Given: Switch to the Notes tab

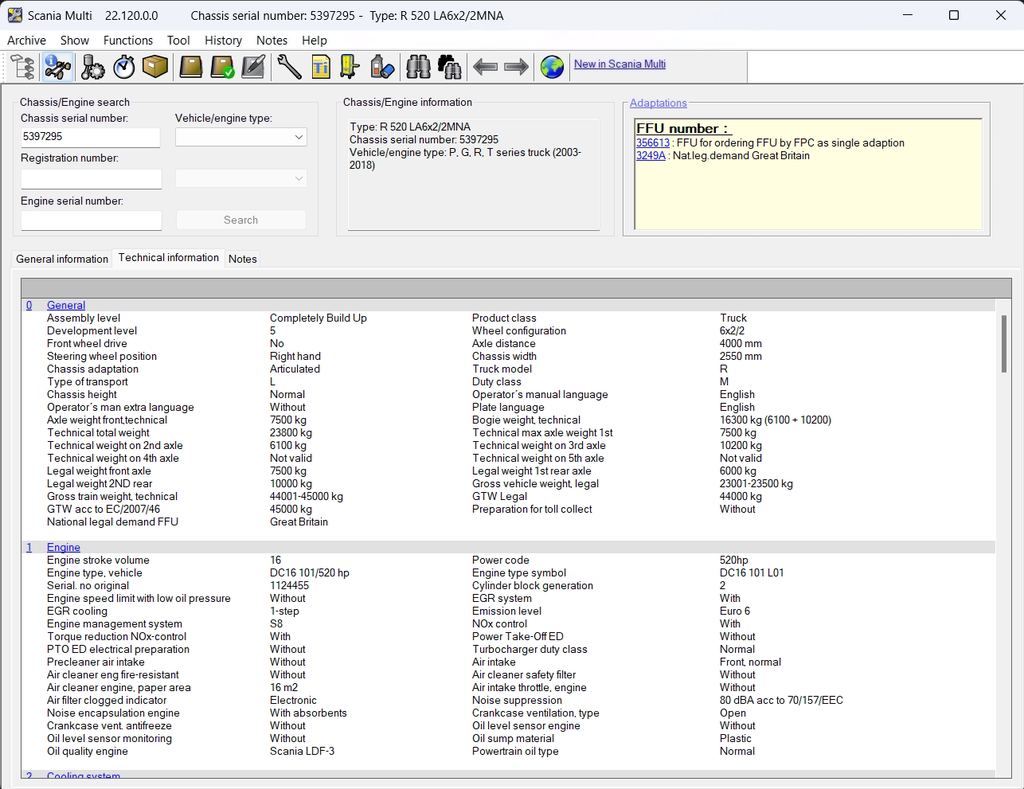Looking at the screenshot, I should [243, 259].
